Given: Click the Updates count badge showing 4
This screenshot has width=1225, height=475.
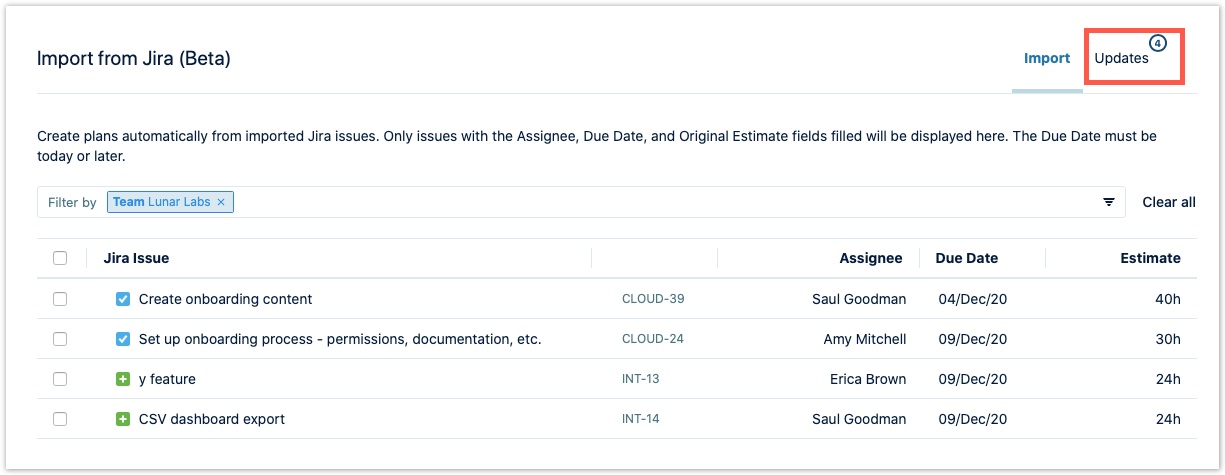Looking at the screenshot, I should point(1157,43).
